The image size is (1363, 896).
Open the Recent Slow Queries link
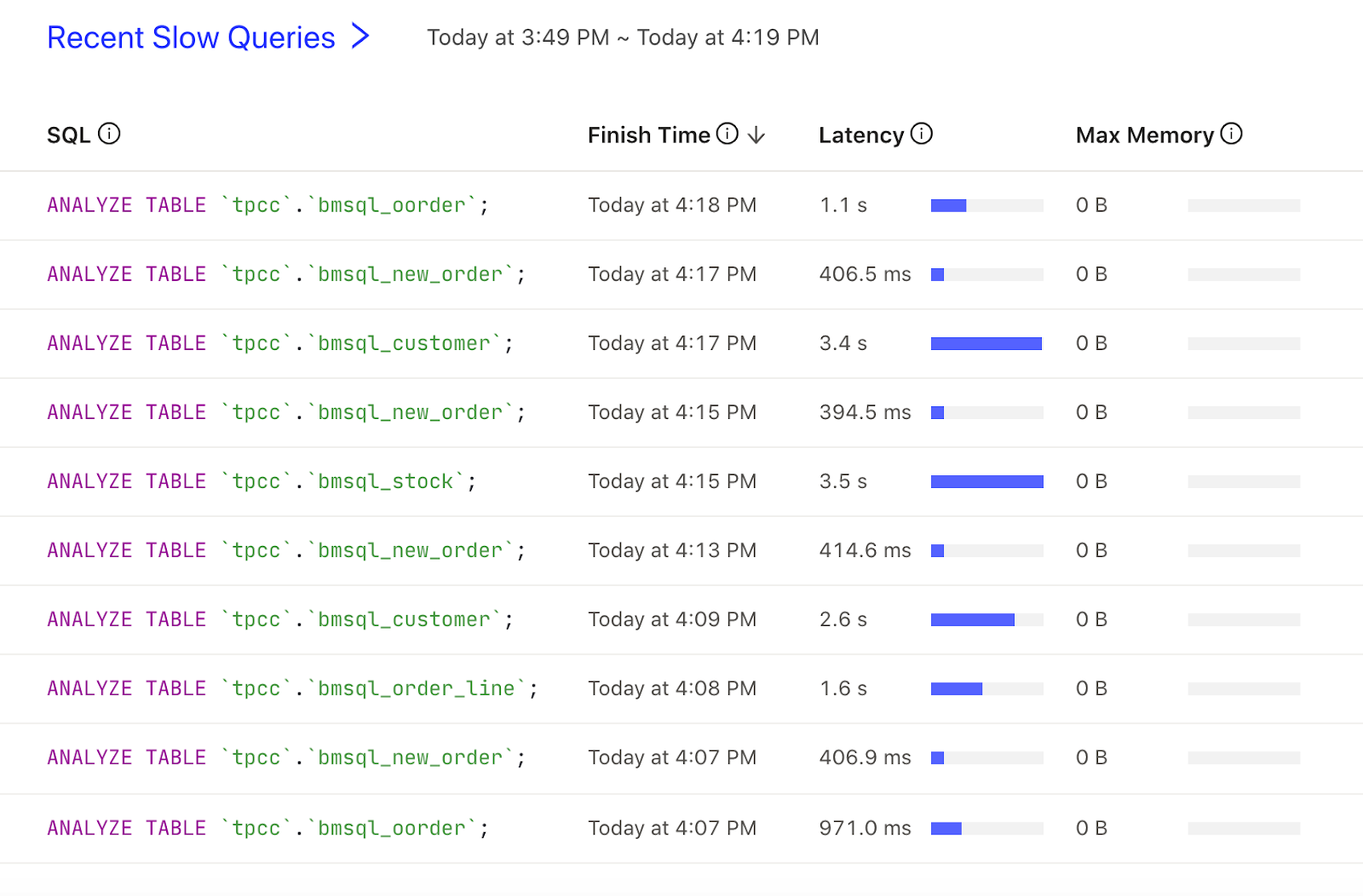191,37
